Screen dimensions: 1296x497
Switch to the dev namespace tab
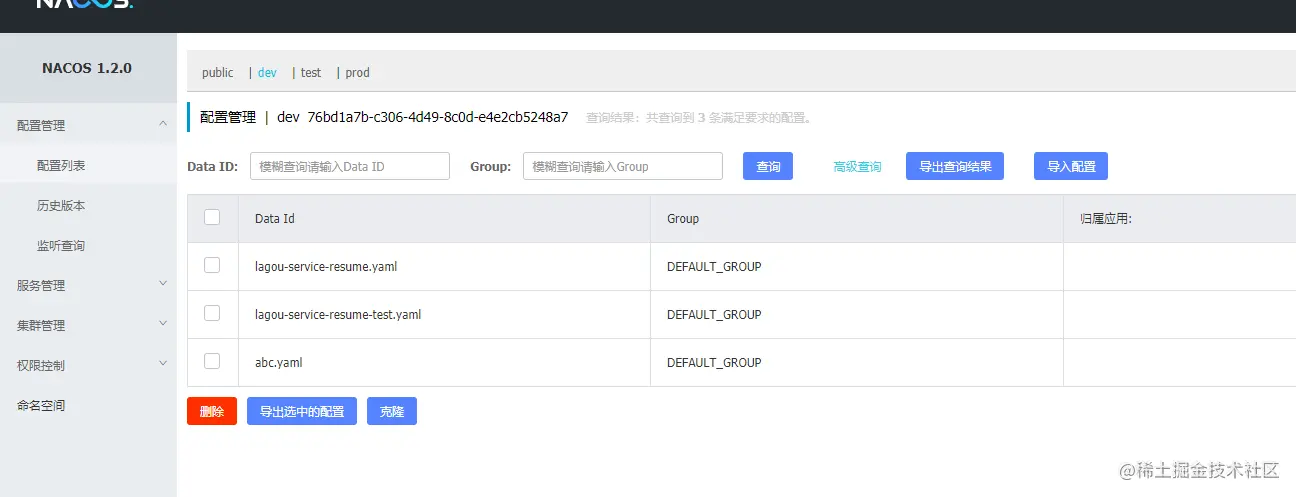pyautogui.click(x=267, y=73)
